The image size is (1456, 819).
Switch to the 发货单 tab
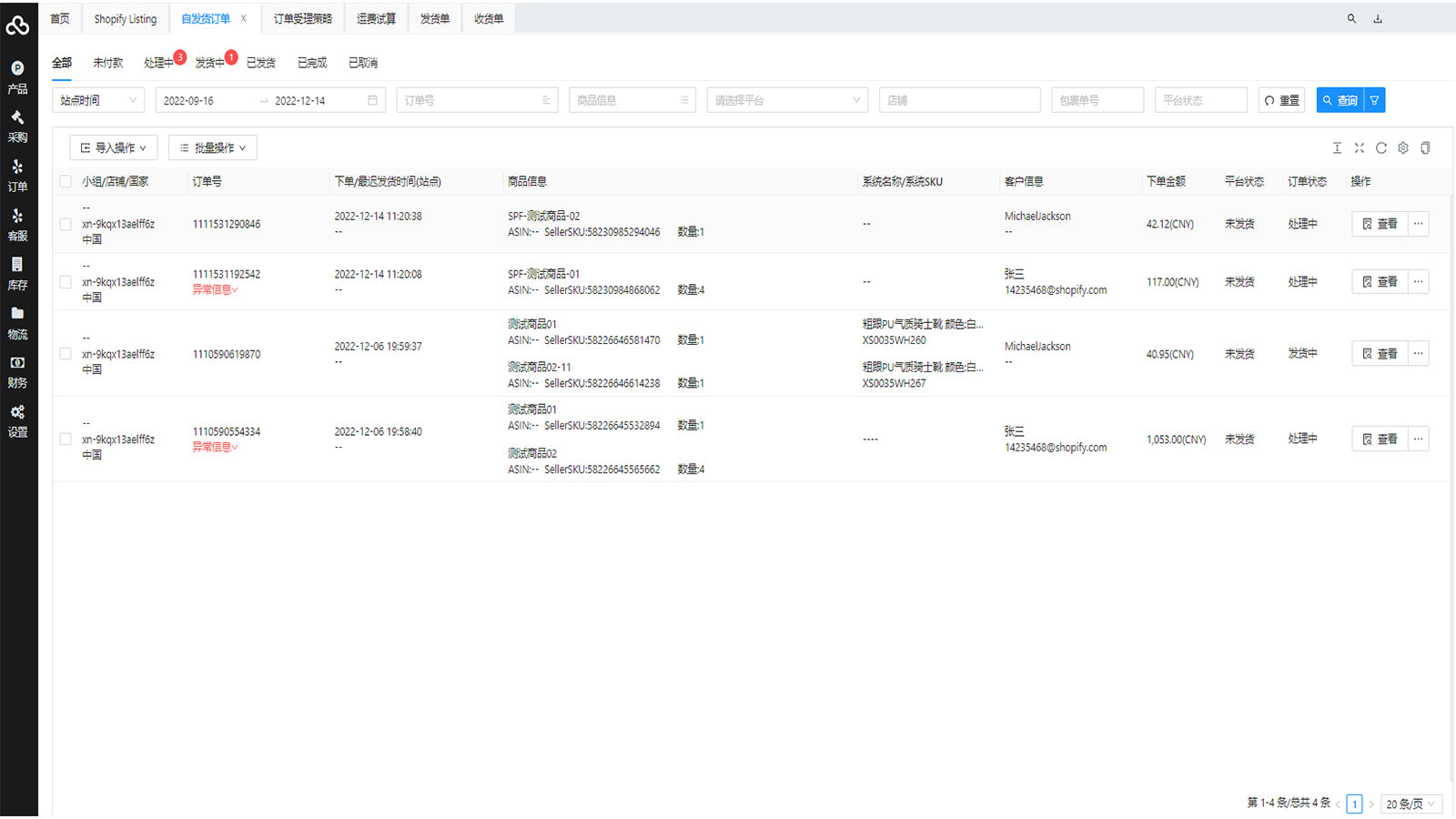pos(435,18)
